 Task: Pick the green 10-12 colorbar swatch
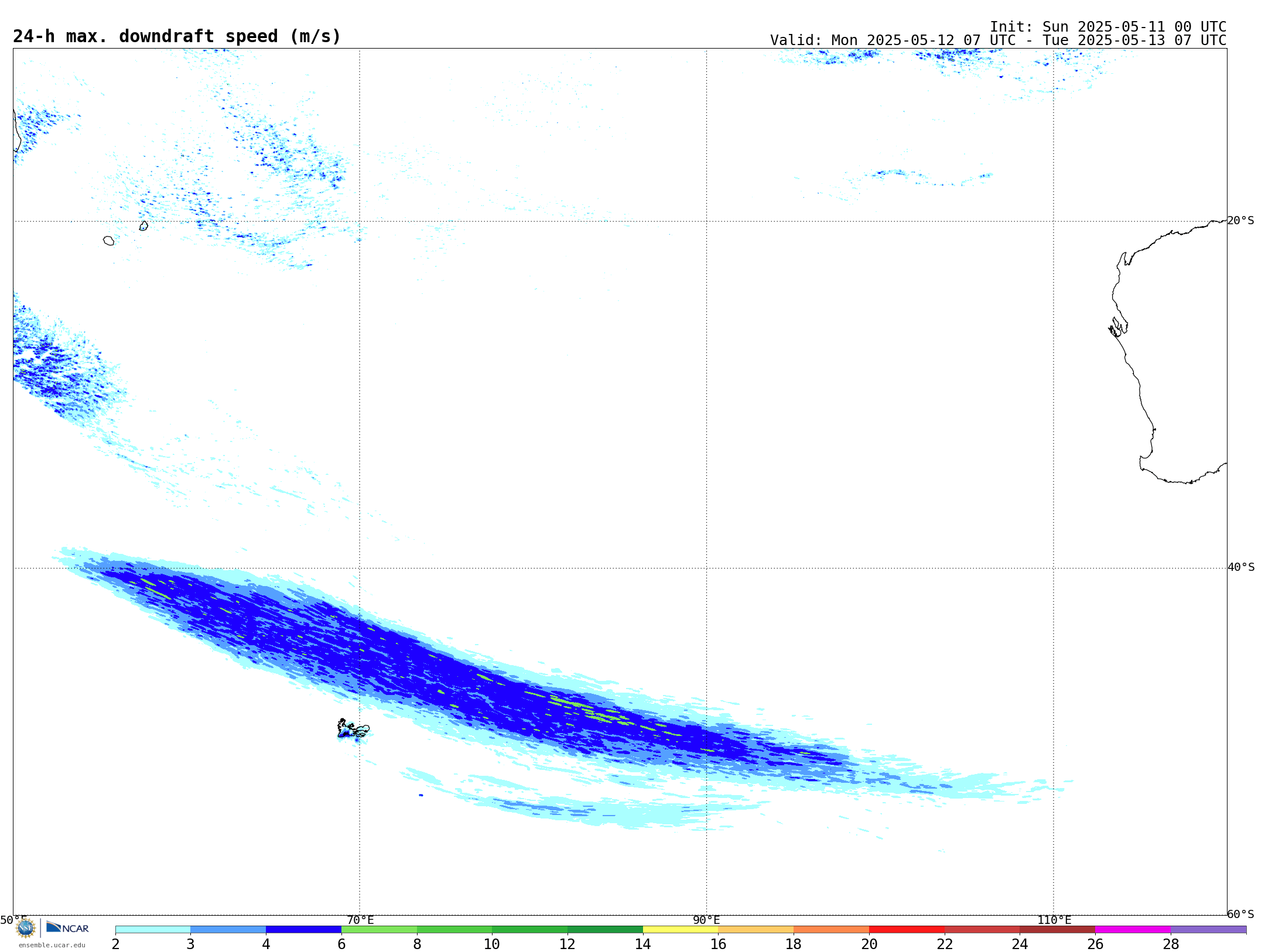tap(529, 929)
